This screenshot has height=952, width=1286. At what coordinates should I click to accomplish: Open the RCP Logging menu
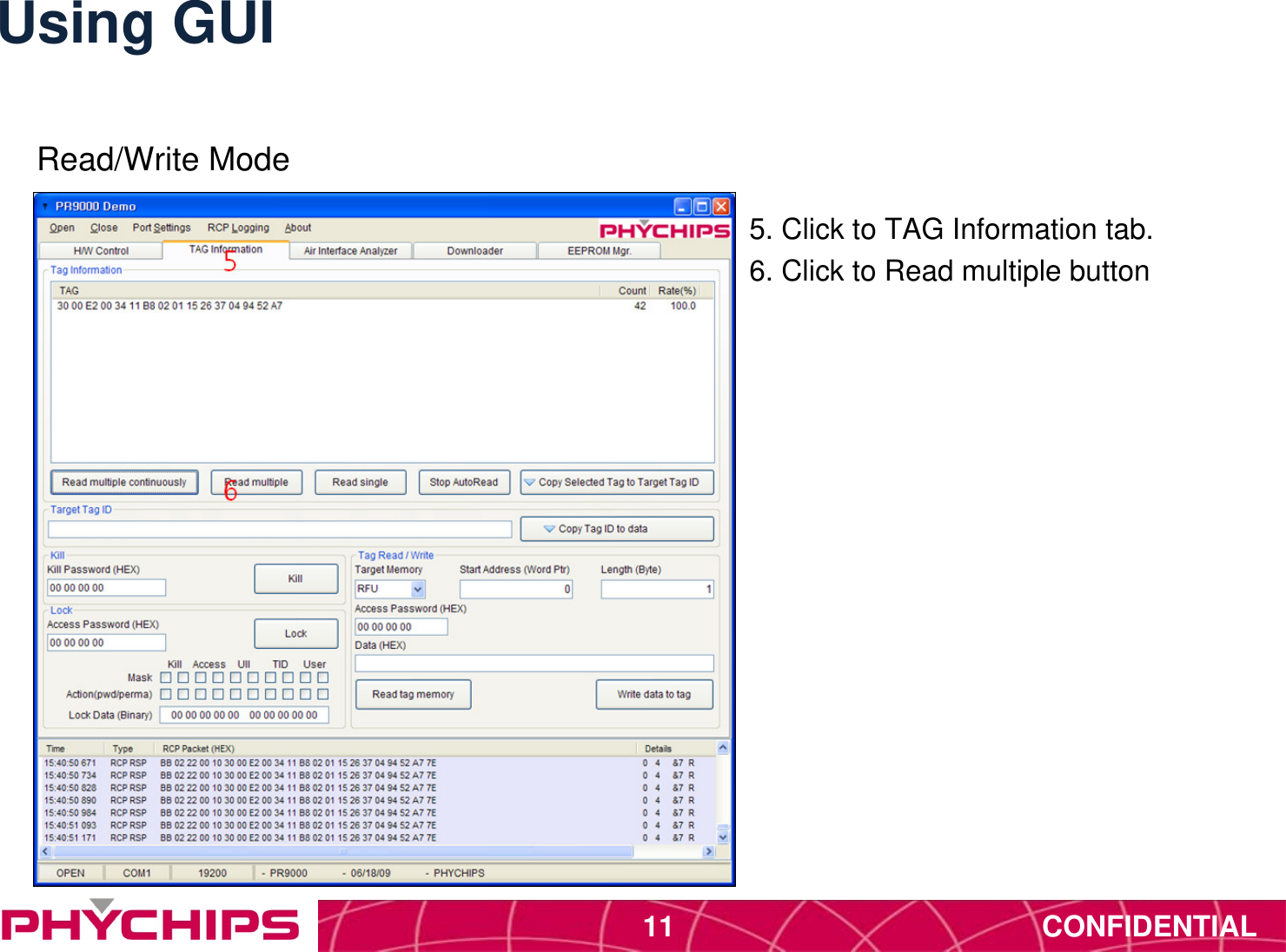238,228
